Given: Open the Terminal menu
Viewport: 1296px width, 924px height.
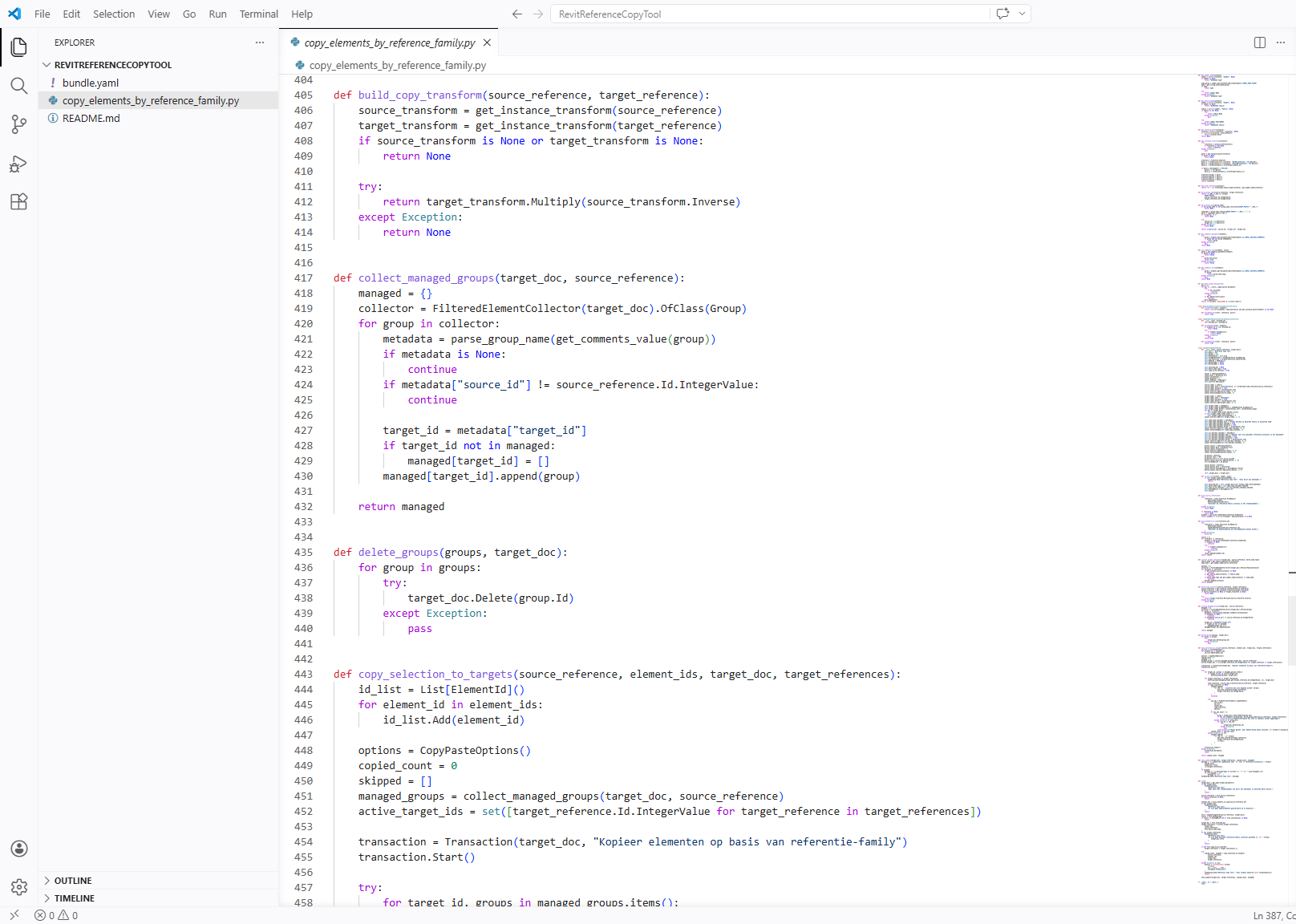Looking at the screenshot, I should coord(258,14).
